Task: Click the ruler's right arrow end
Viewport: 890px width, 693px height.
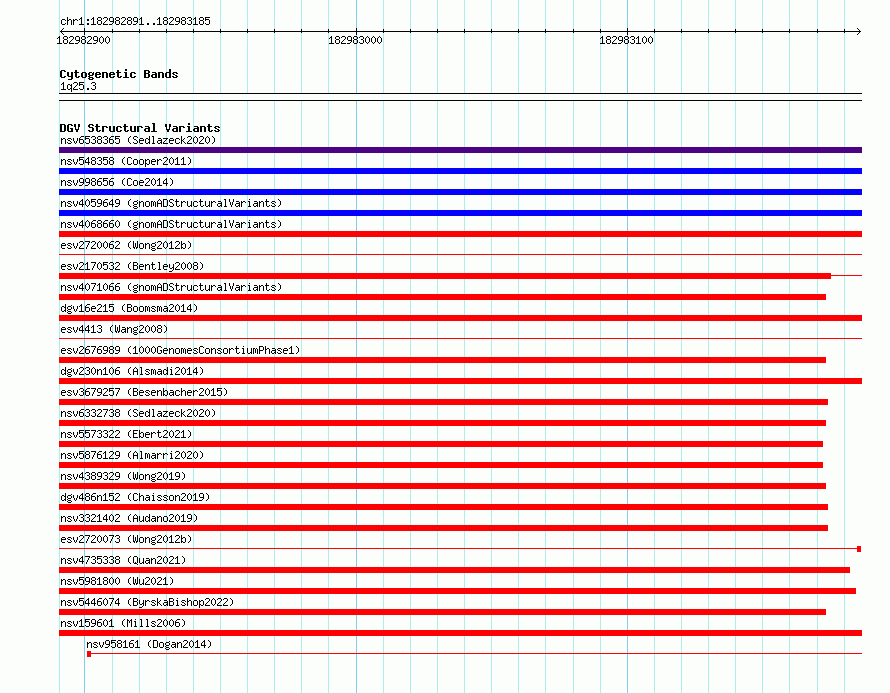Action: click(859, 31)
